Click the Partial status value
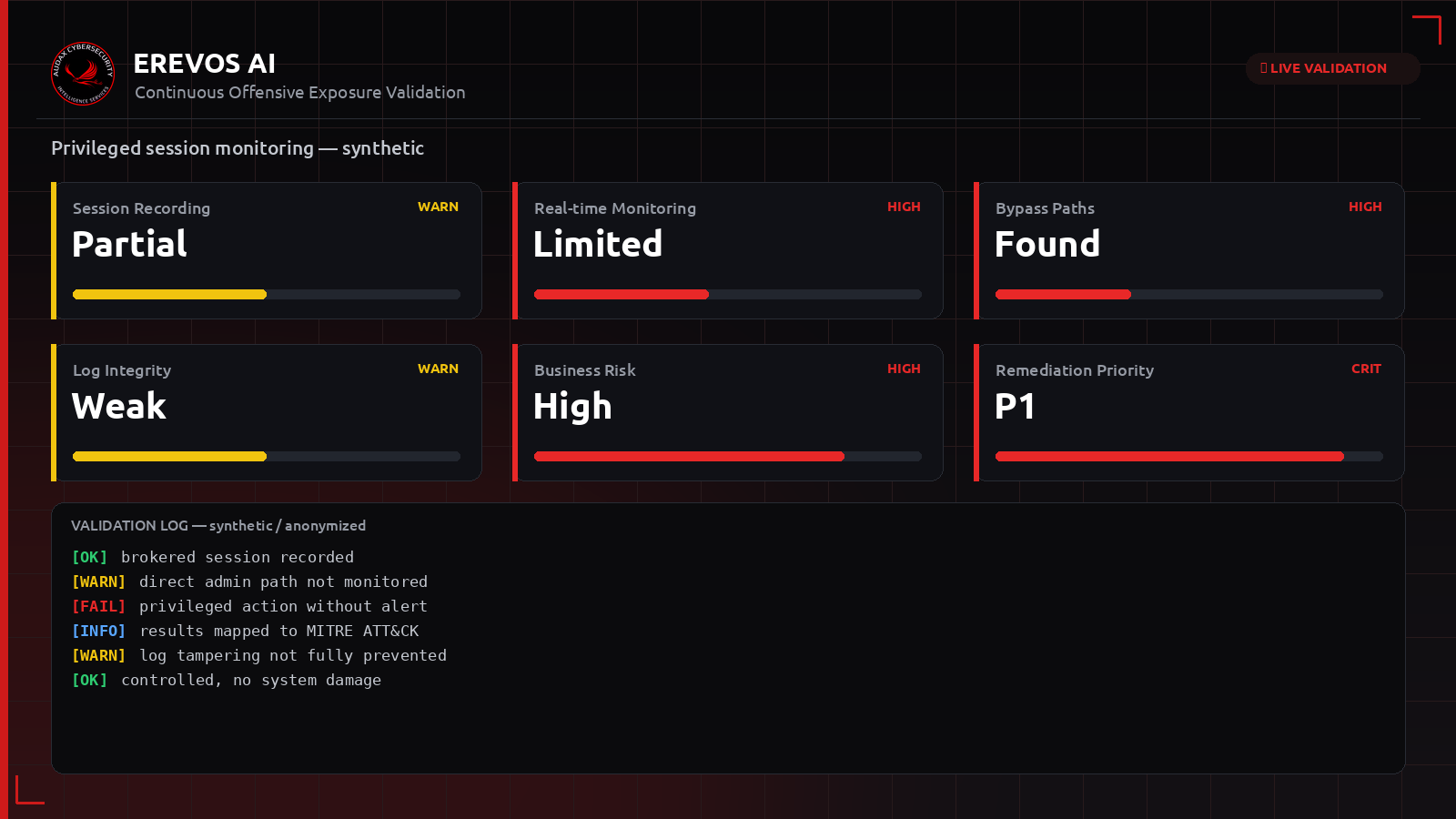This screenshot has width=1456, height=819. (129, 244)
